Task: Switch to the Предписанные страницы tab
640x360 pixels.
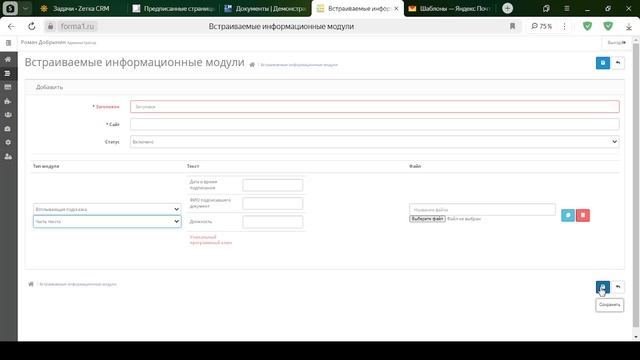Action: pos(174,8)
